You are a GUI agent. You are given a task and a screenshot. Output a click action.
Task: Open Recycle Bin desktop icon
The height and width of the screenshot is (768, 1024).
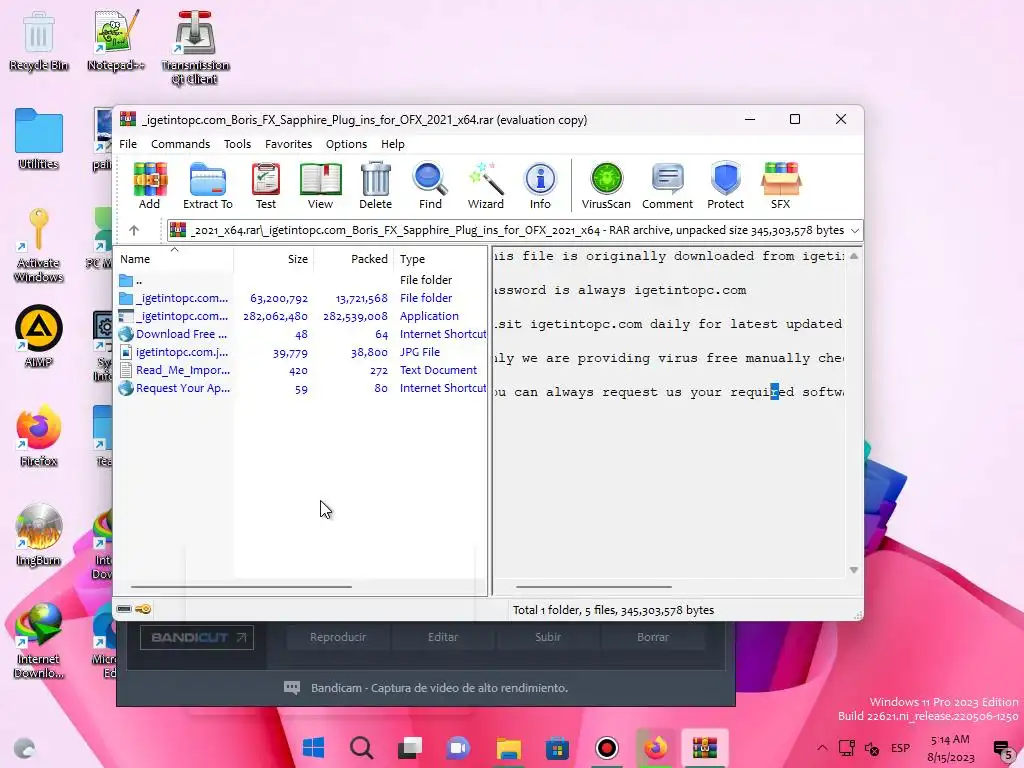click(39, 40)
